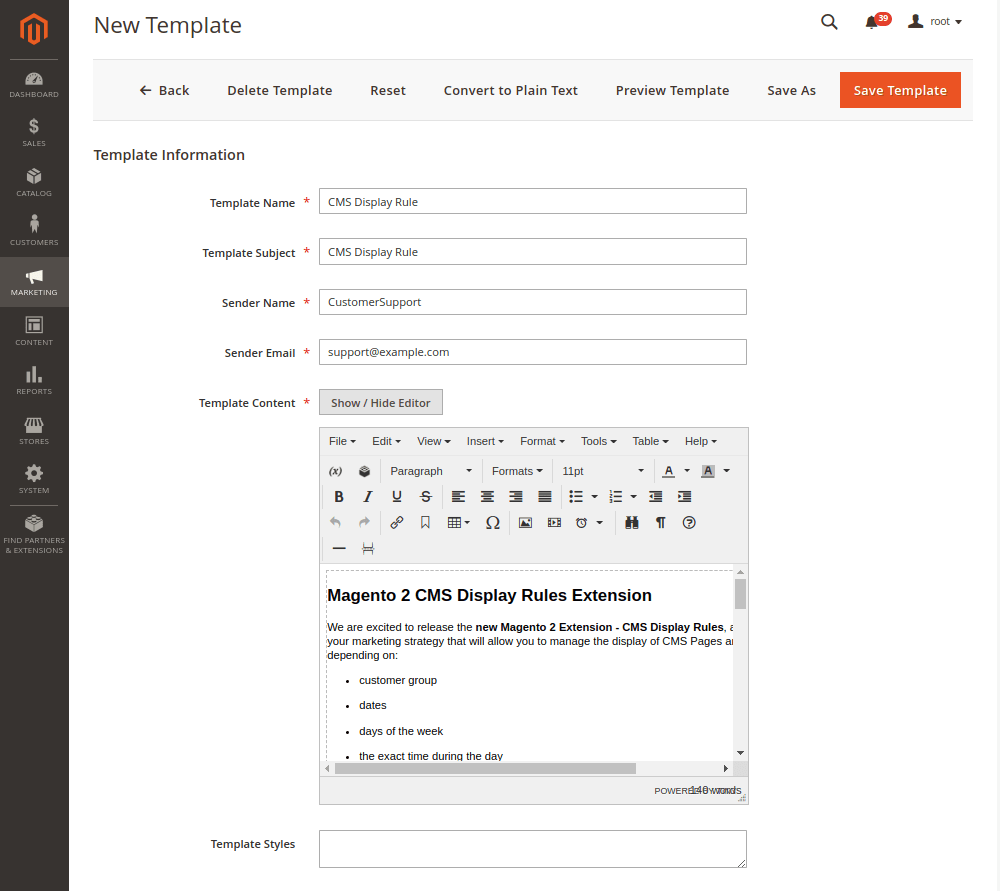Increase indent in editor toolbar
The height and width of the screenshot is (891, 1000).
684,497
